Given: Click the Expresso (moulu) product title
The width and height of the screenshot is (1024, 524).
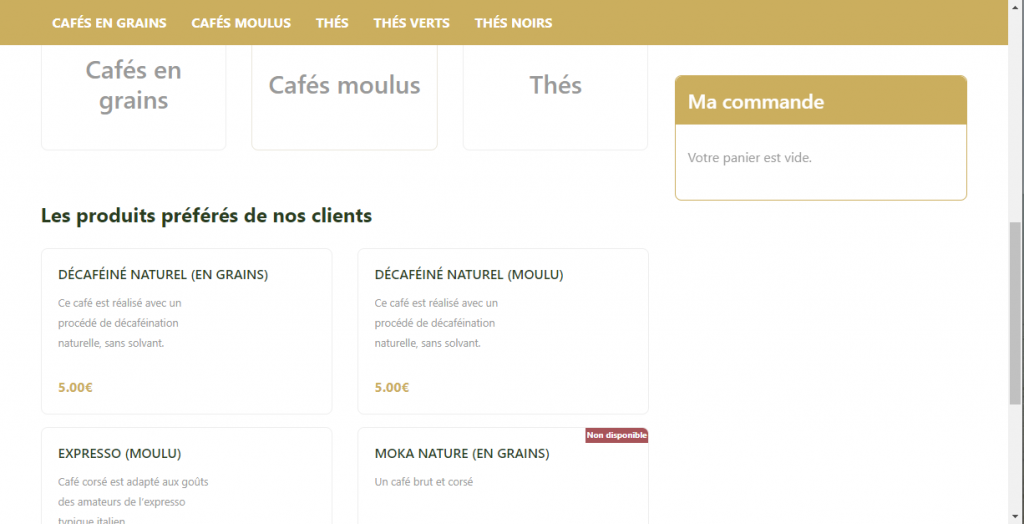Looking at the screenshot, I should 120,453.
